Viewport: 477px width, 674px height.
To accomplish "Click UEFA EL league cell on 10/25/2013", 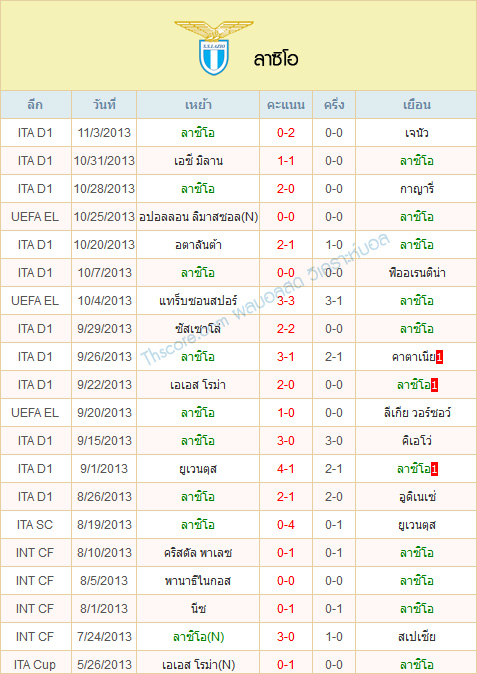I will click(x=35, y=217).
